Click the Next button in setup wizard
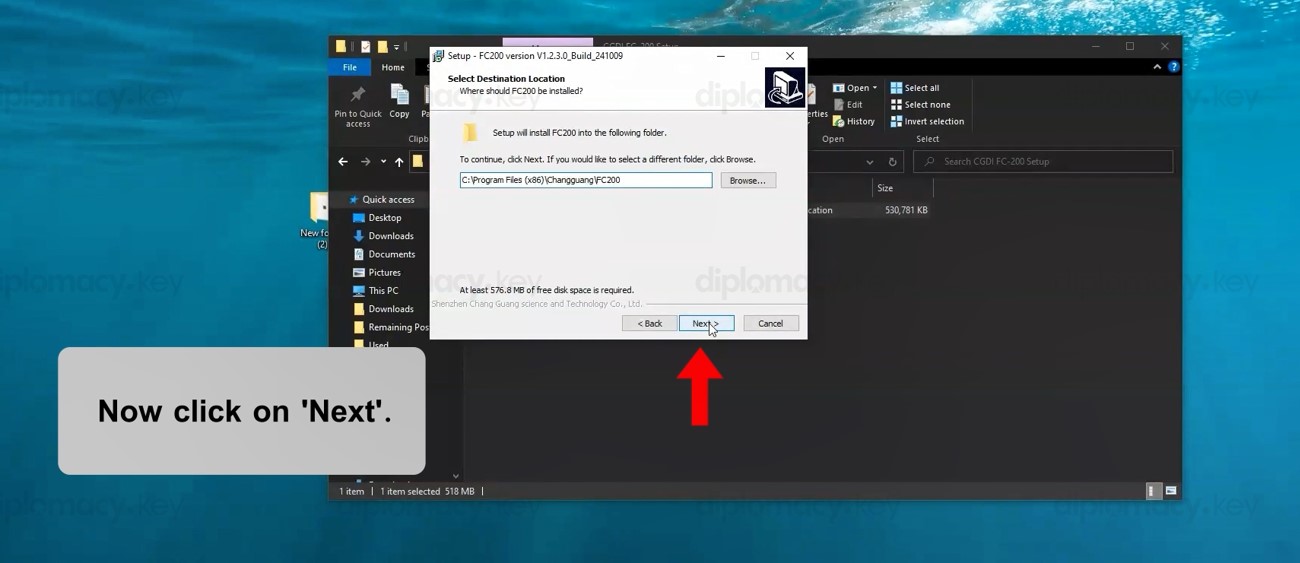The height and width of the screenshot is (563, 1300). tap(706, 323)
